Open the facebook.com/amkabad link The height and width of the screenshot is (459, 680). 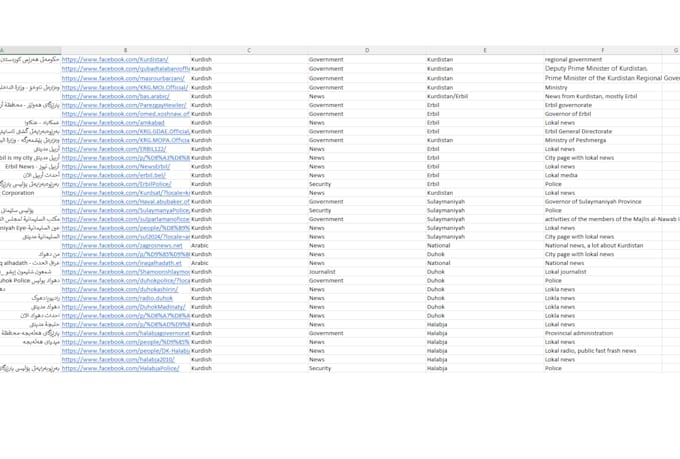point(113,123)
